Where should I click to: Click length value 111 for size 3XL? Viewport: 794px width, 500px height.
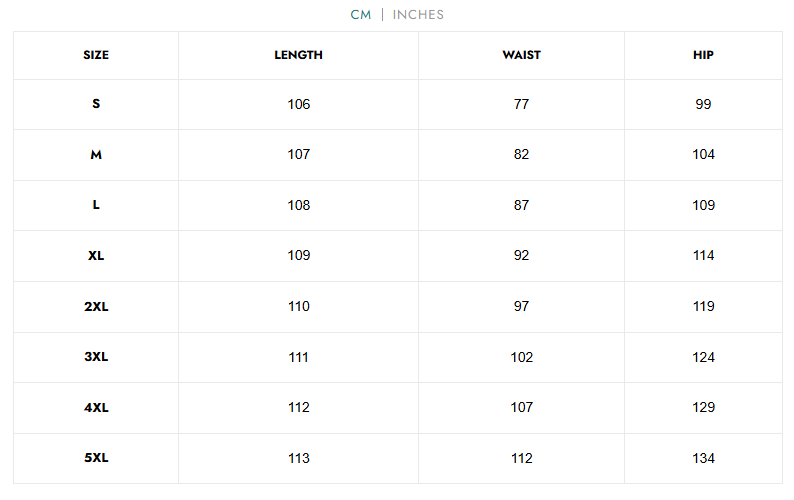coord(298,357)
